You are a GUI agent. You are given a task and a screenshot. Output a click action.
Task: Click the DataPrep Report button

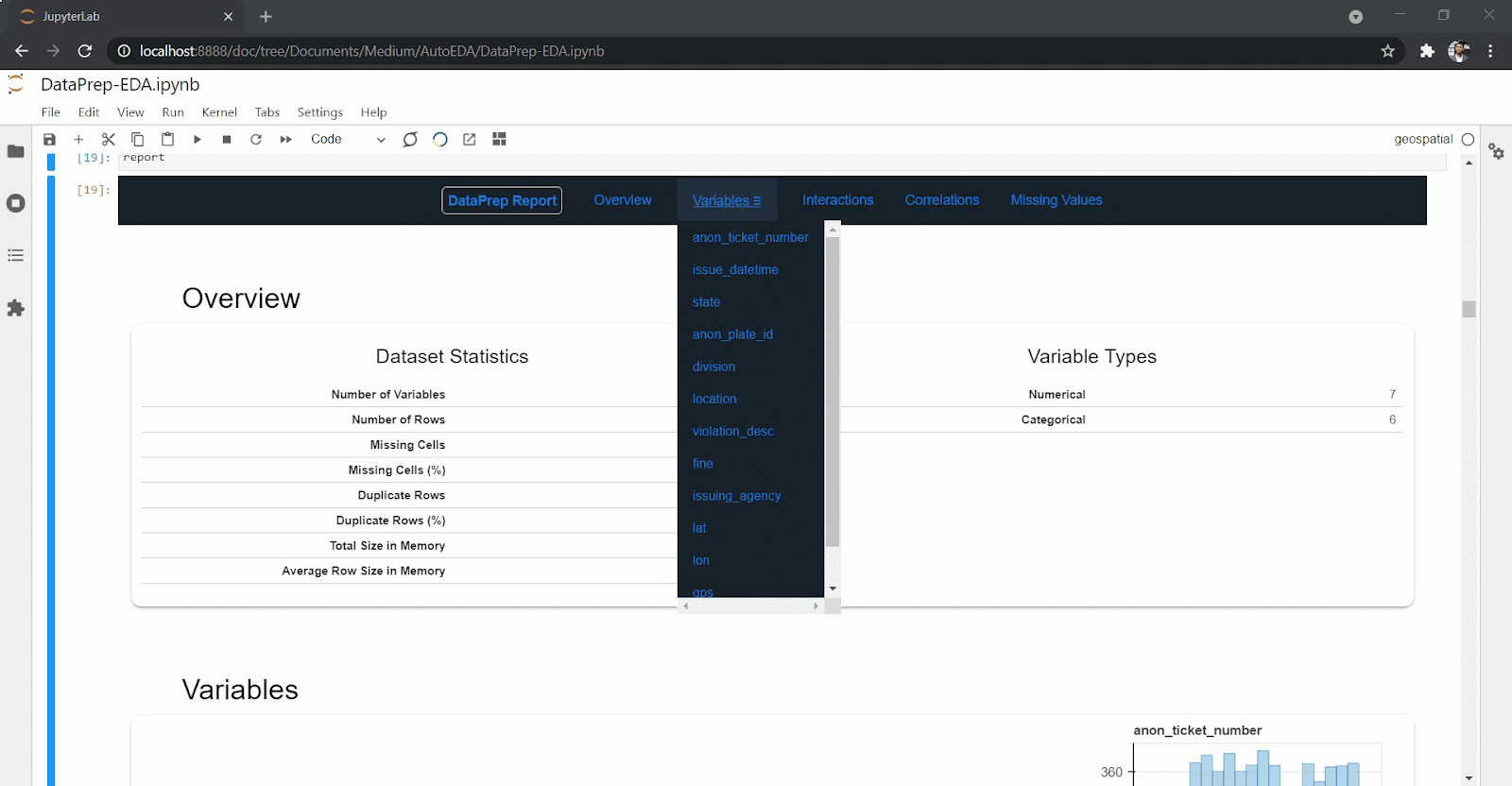502,200
